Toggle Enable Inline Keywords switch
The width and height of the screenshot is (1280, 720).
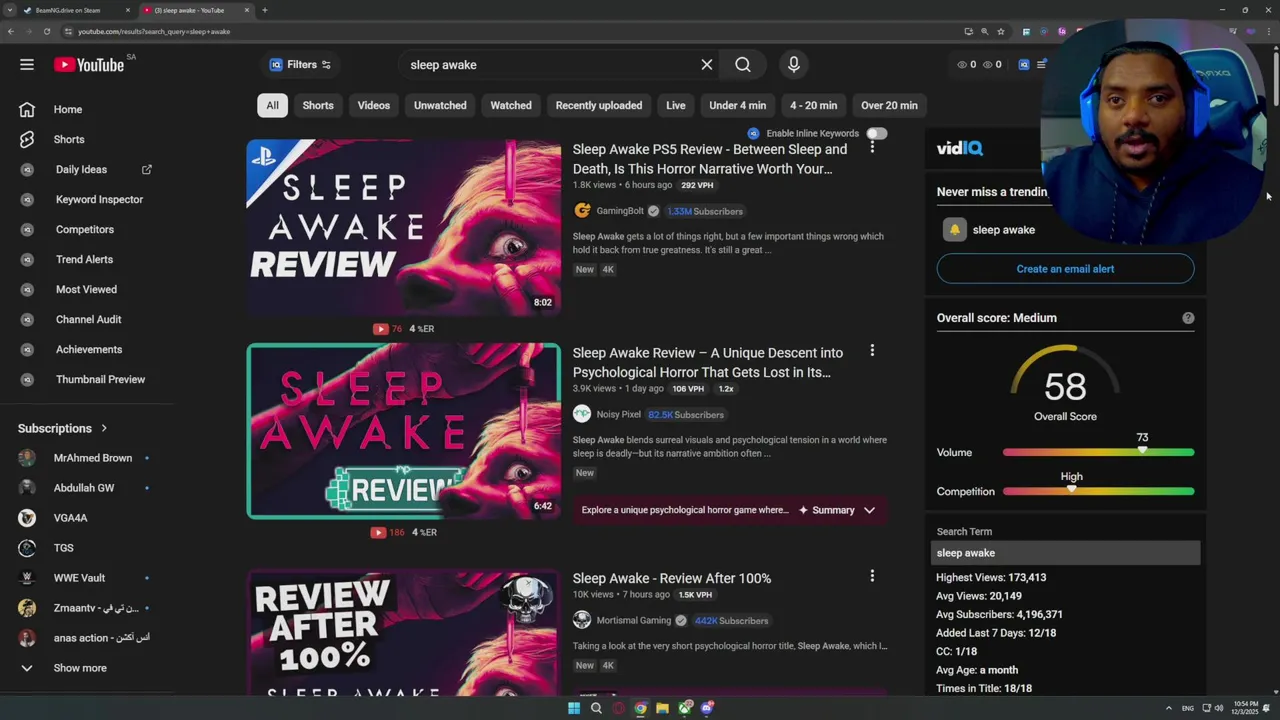tap(877, 133)
